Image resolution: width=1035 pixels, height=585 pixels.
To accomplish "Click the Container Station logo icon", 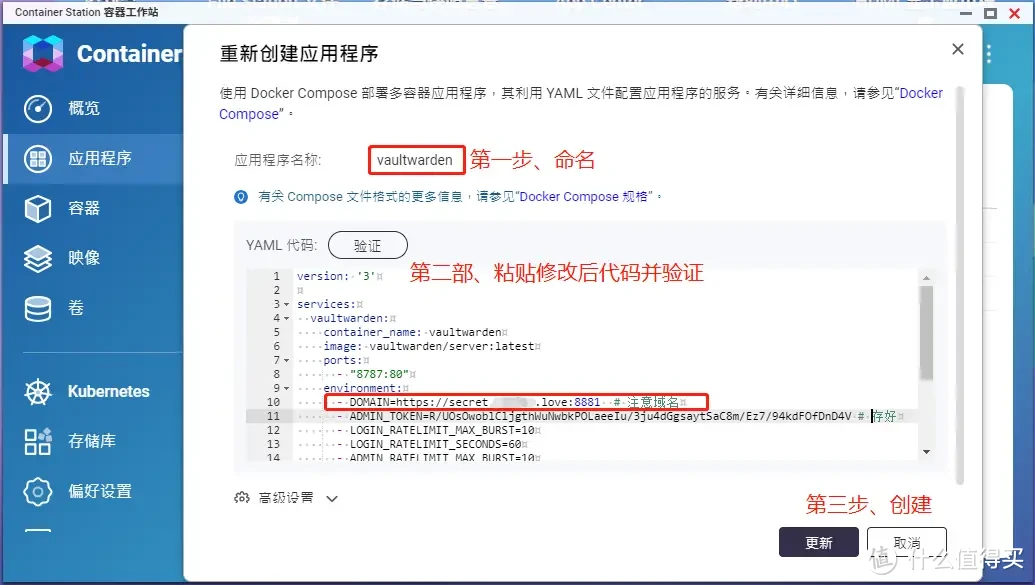I will 43,53.
